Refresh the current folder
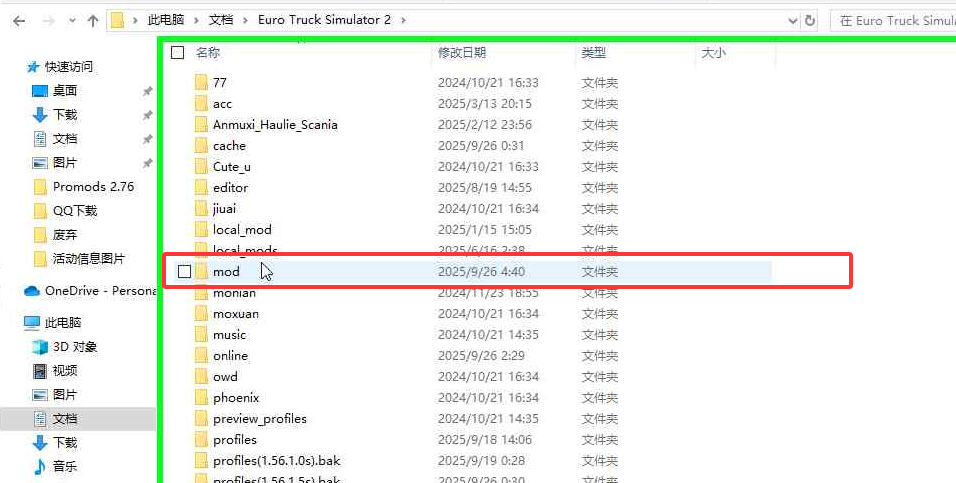Viewport: 956px width, 483px height. pos(810,21)
